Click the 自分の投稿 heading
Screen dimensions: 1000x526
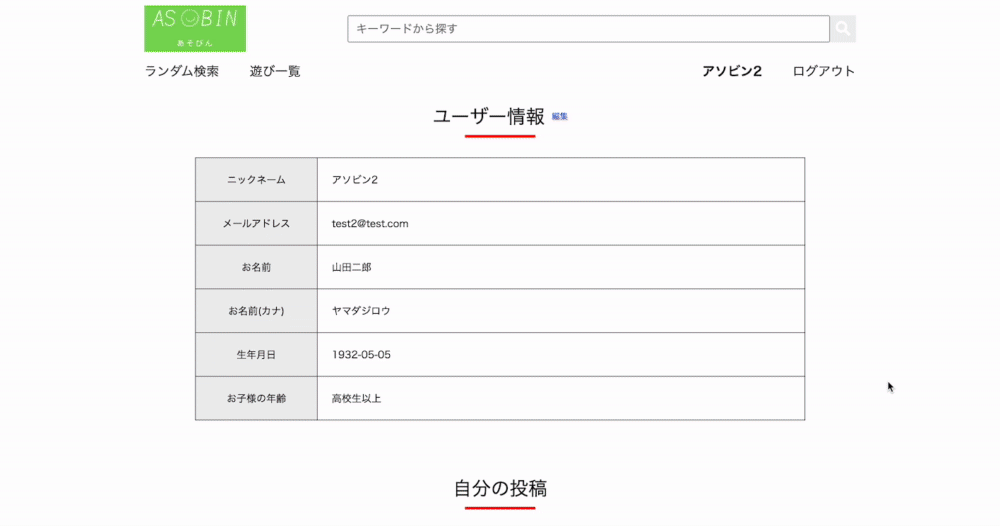click(500, 489)
